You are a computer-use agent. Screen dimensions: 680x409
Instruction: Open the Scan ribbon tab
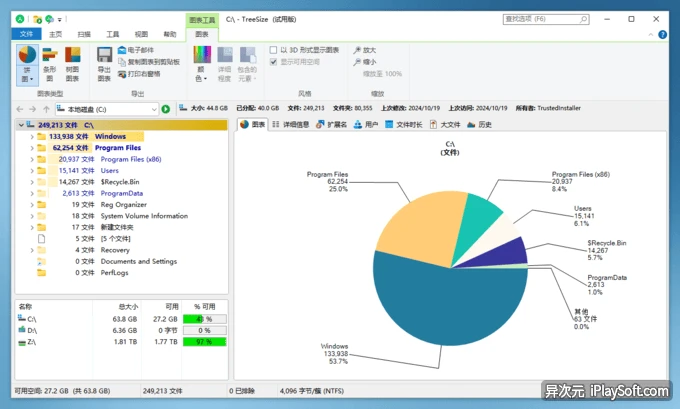pyautogui.click(x=84, y=34)
